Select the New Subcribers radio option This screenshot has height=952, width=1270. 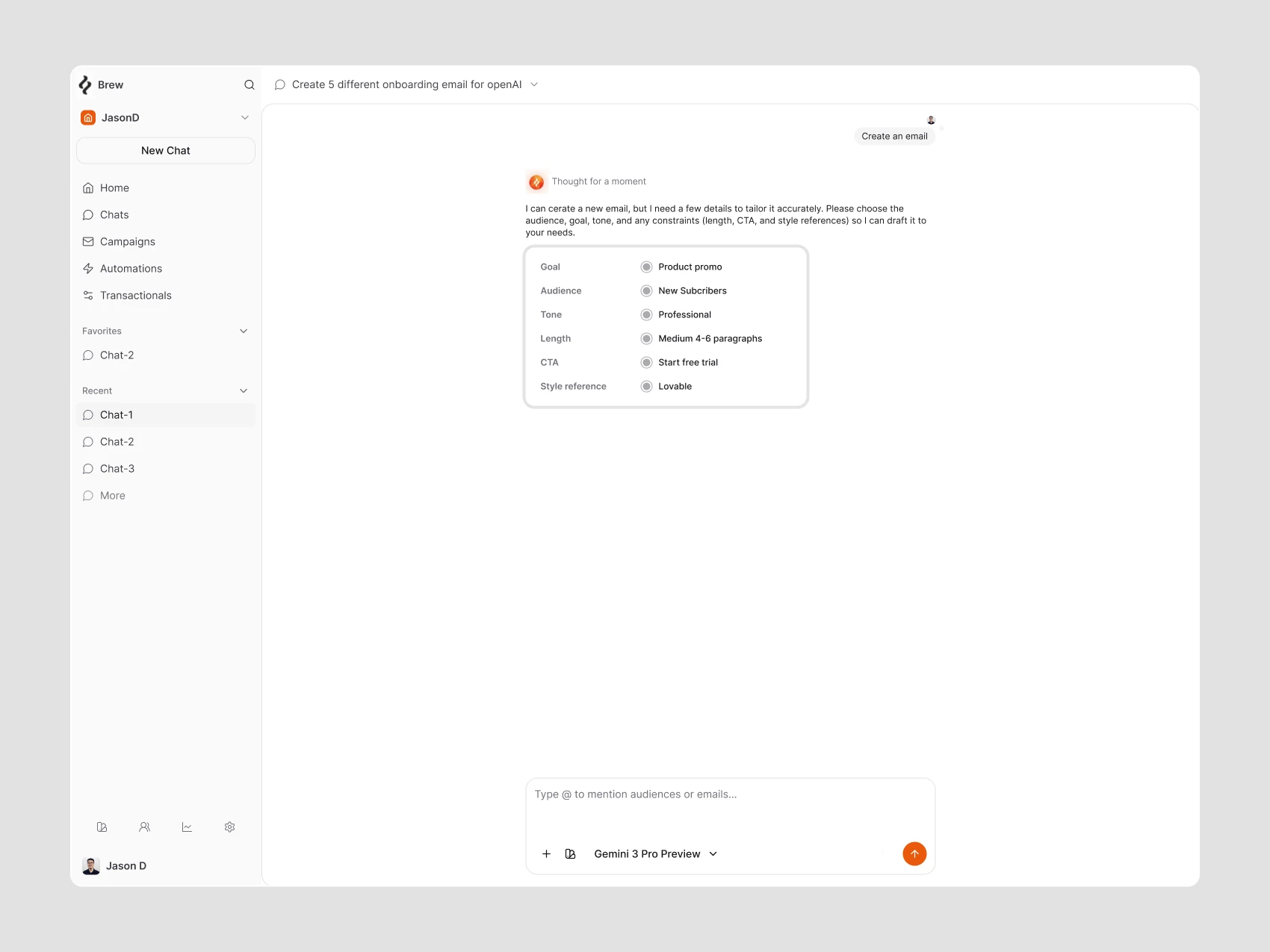[646, 291]
